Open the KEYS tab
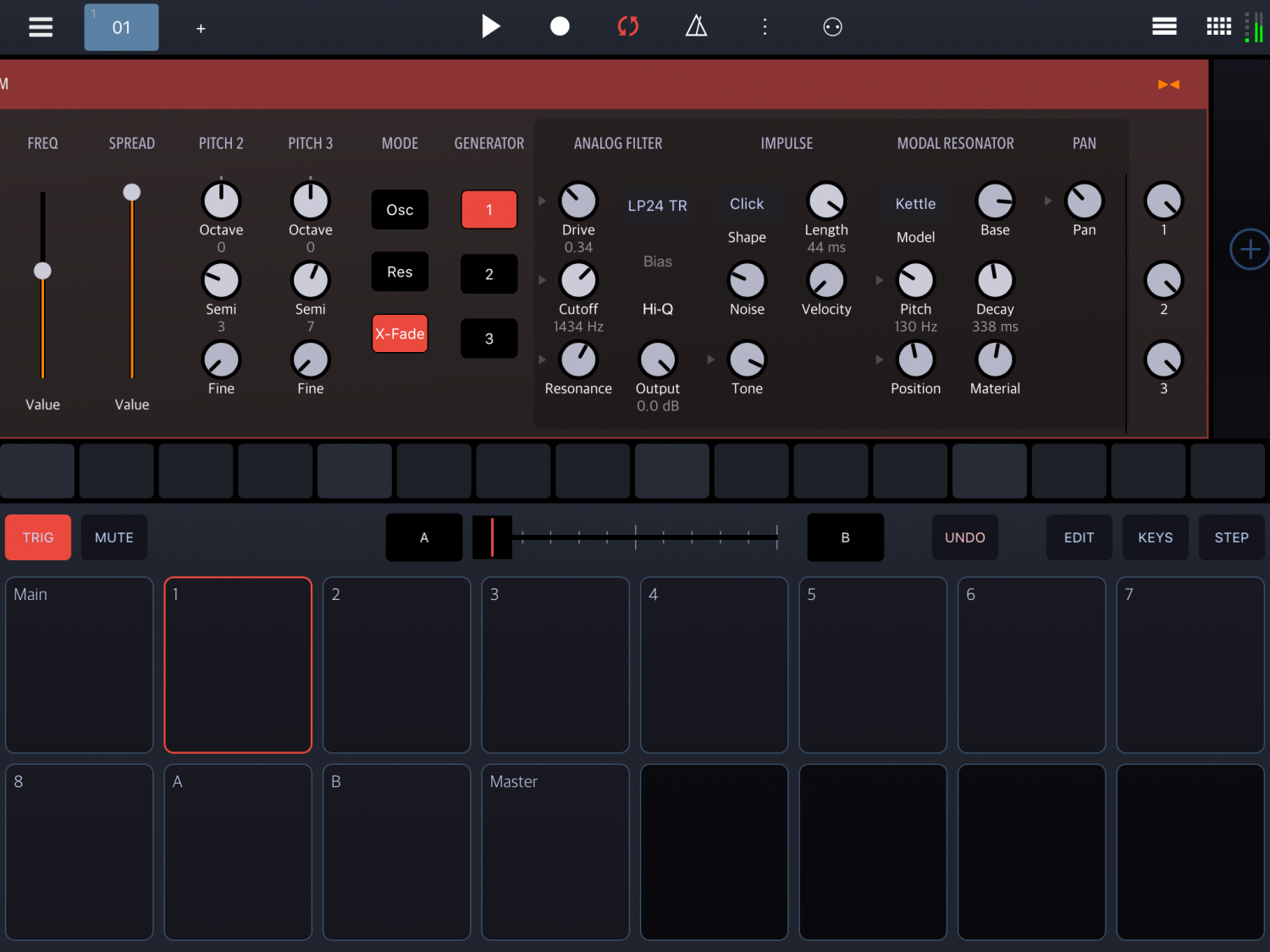1270x952 pixels. tap(1155, 537)
